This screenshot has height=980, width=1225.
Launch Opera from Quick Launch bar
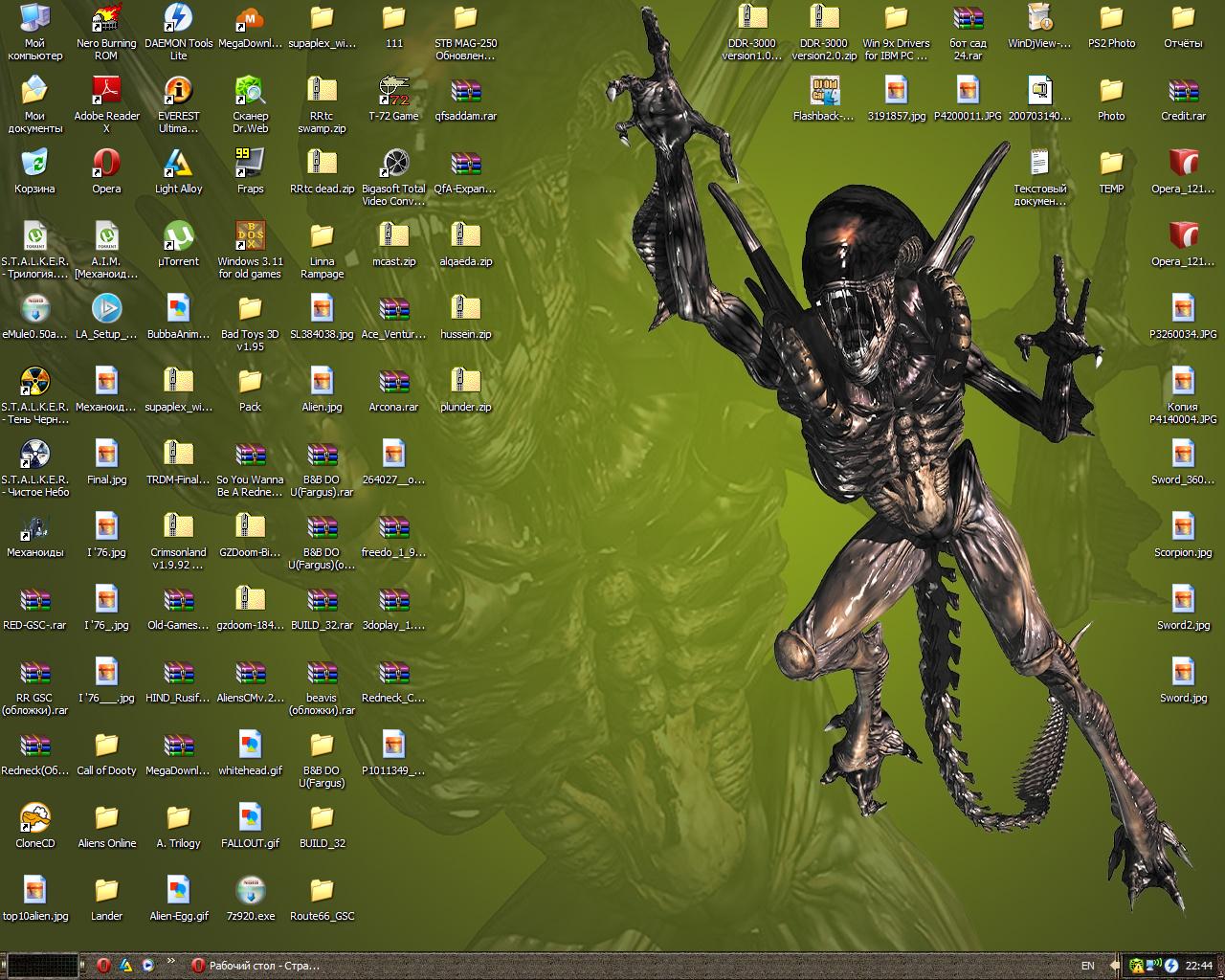point(103,966)
